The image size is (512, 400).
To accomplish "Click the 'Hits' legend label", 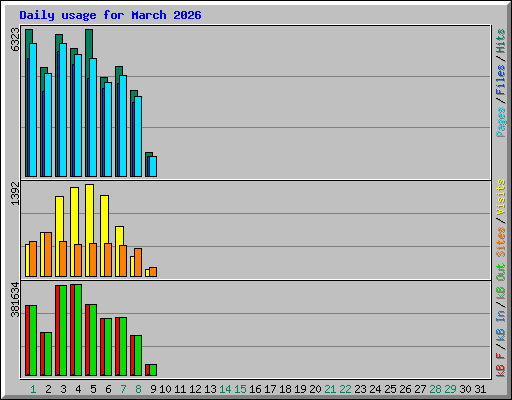I will (500, 41).
